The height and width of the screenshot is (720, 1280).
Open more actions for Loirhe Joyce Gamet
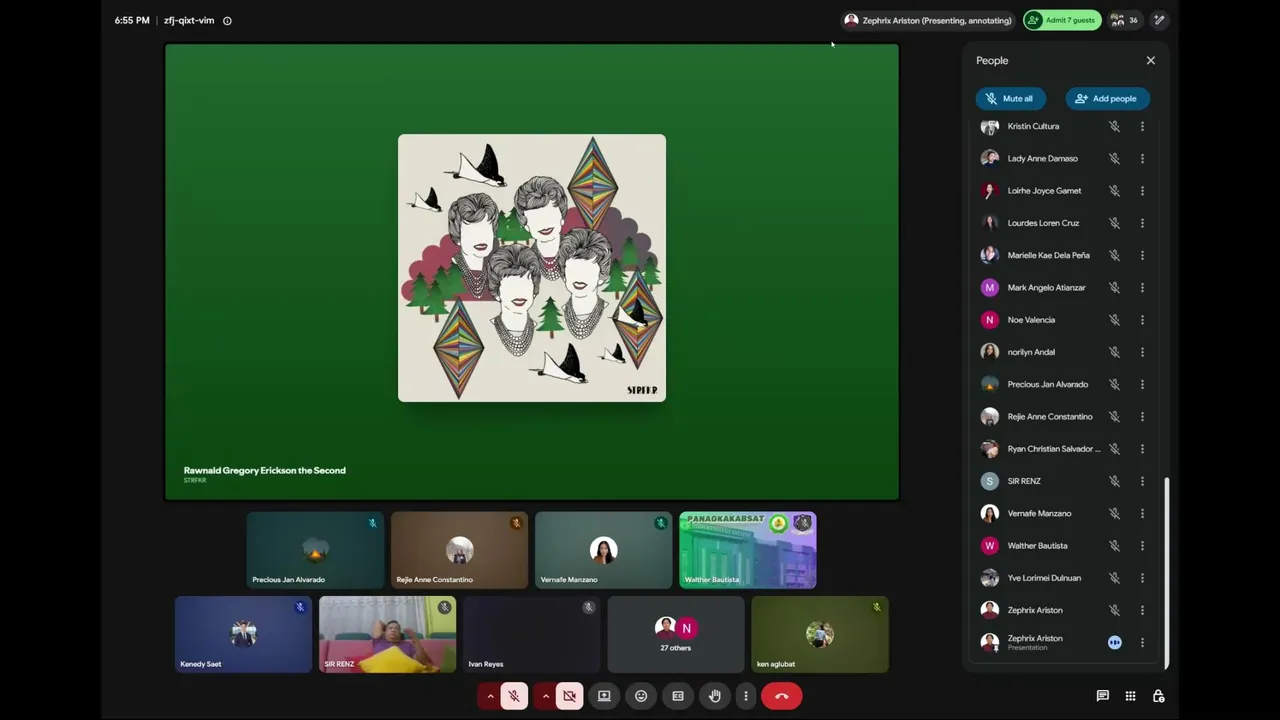tap(1142, 191)
